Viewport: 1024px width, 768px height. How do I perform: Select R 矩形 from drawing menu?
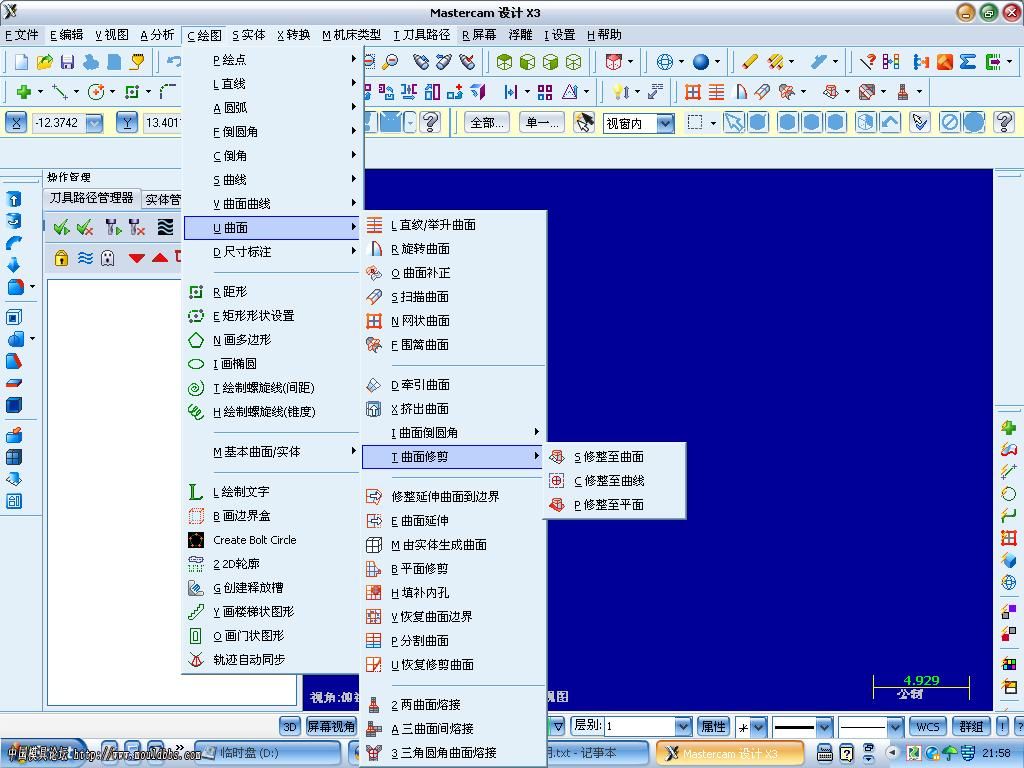pos(272,292)
